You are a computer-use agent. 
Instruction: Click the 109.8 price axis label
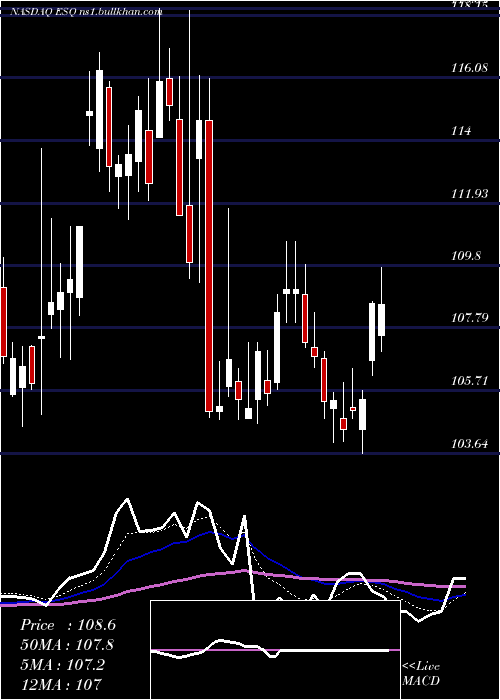coord(467,256)
